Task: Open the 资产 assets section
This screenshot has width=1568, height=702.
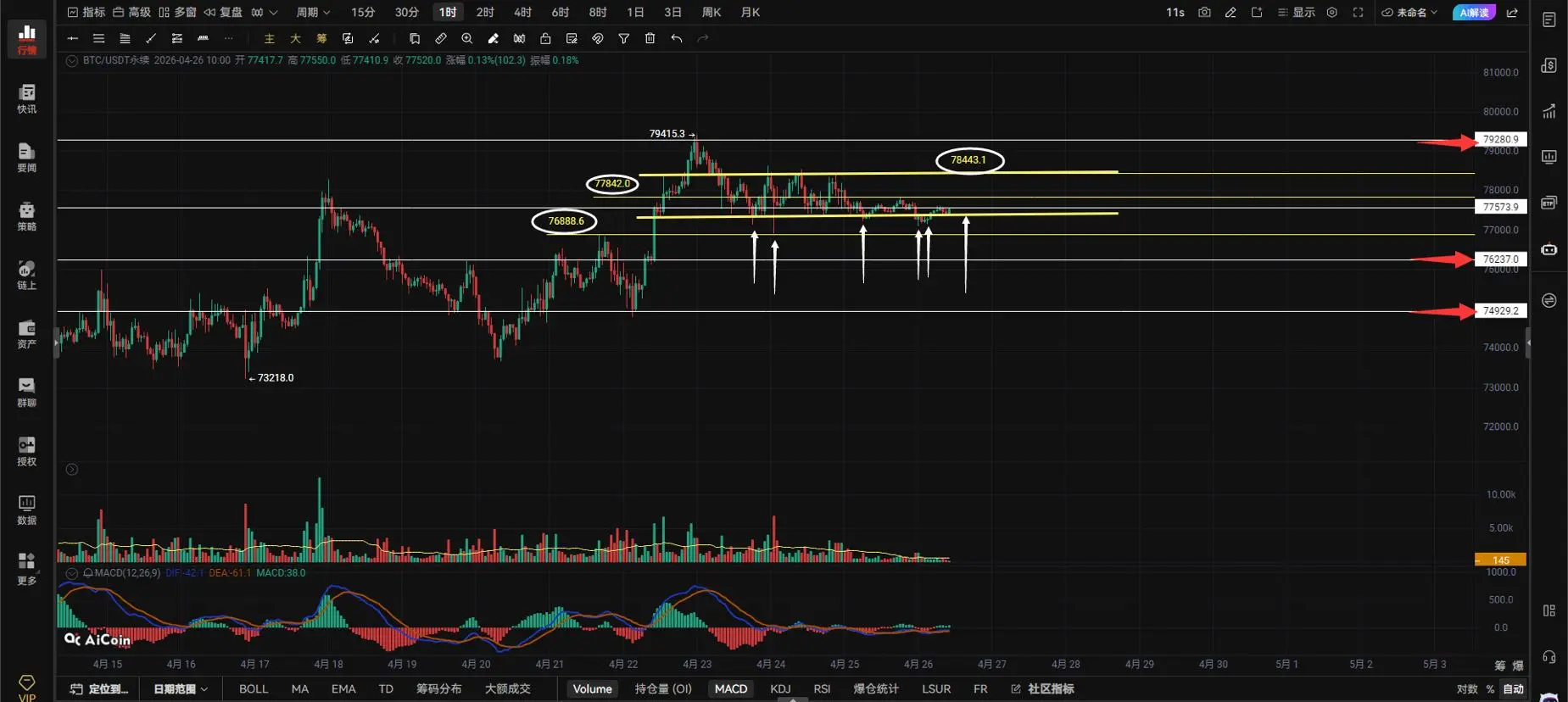Action: (27, 334)
